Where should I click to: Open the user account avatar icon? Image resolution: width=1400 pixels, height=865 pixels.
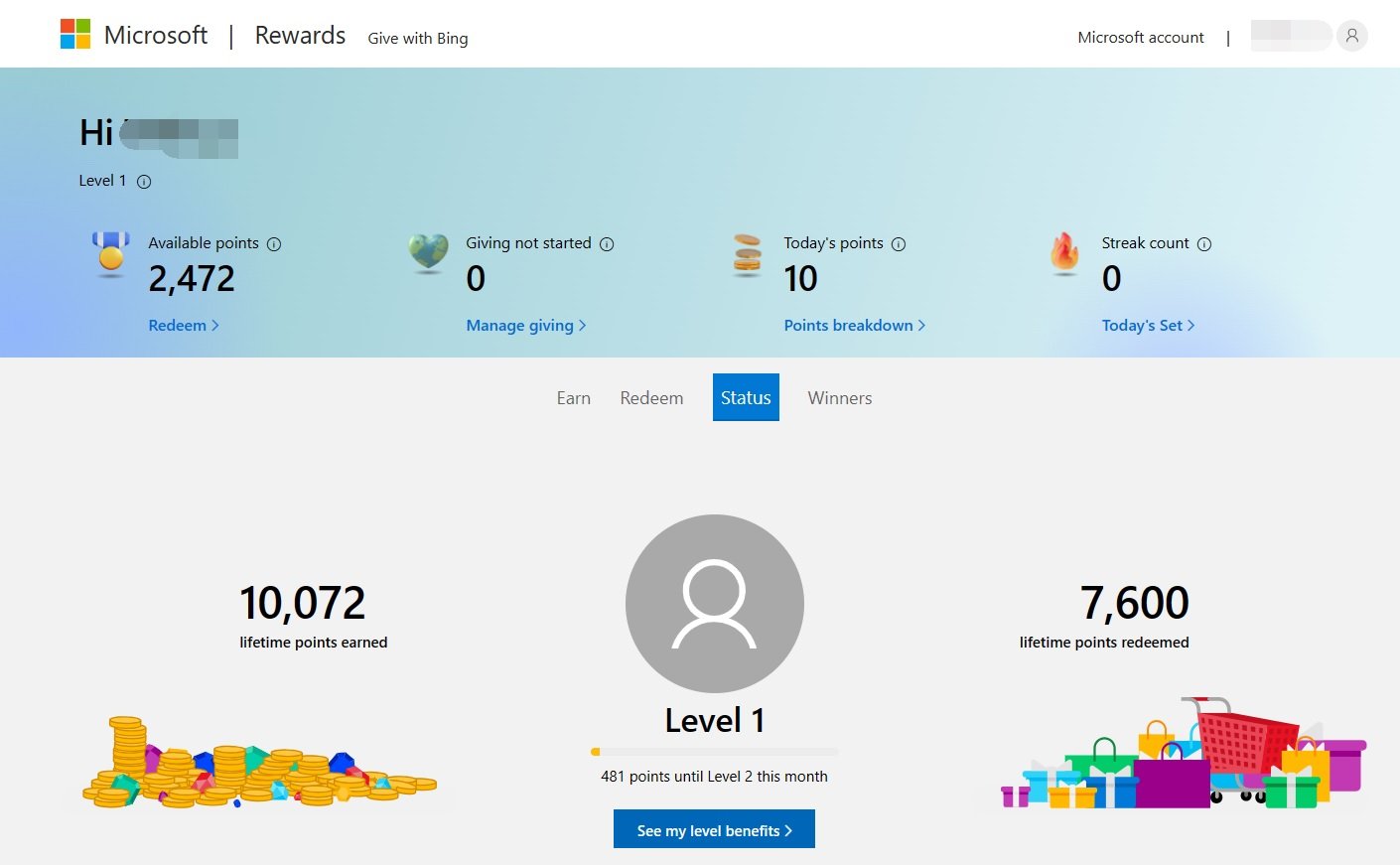coord(1351,36)
